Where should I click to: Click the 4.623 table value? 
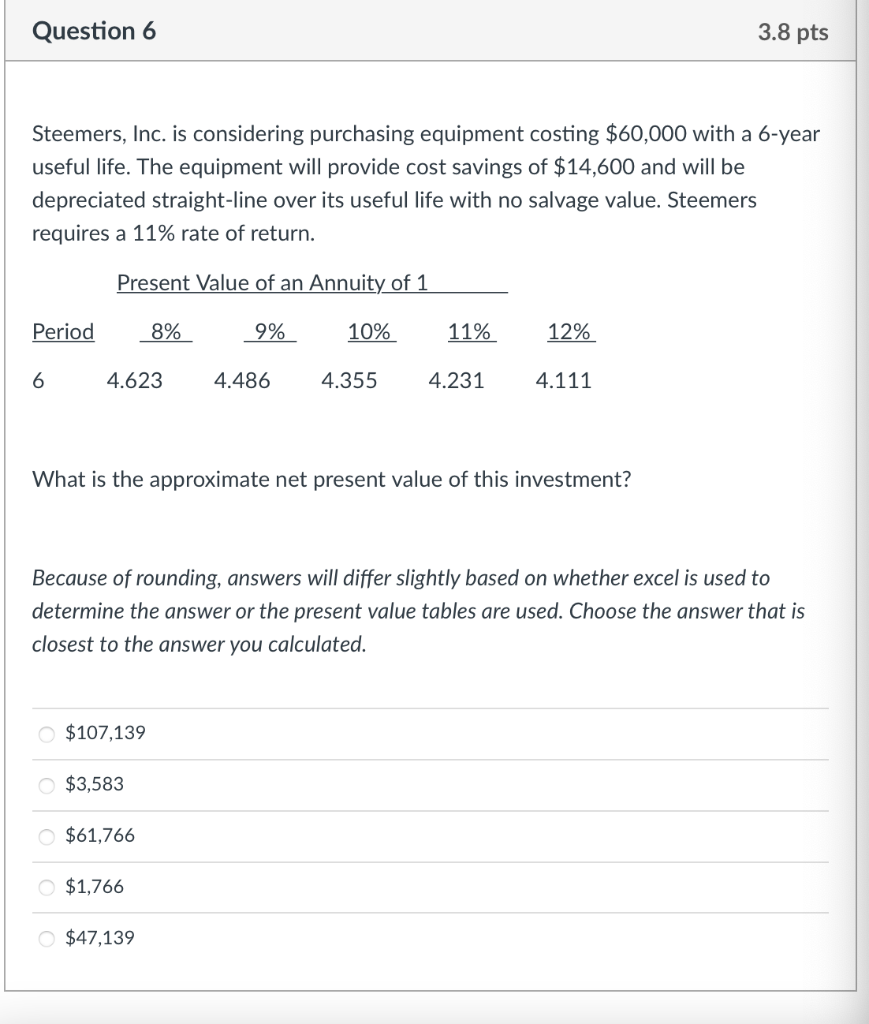click(135, 381)
